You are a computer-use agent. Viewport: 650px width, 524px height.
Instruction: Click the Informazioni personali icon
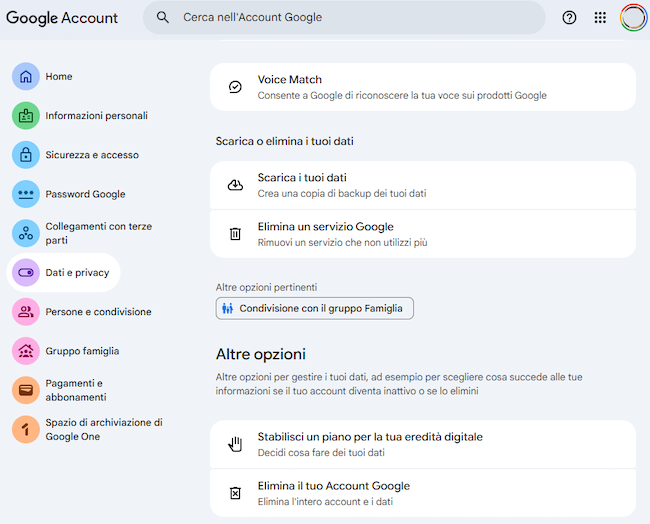coord(25,116)
